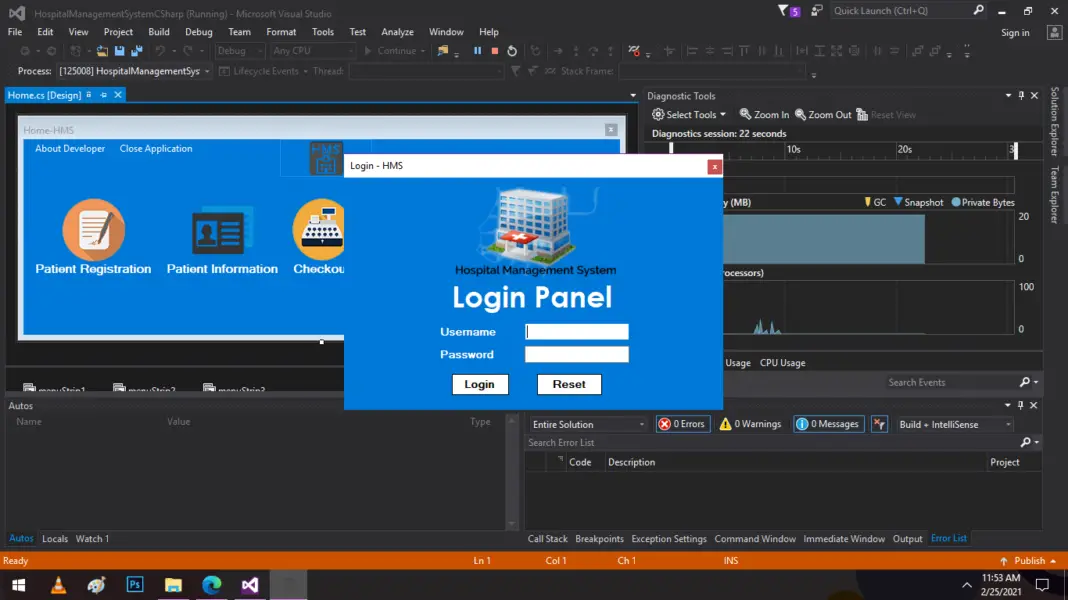Image resolution: width=1068 pixels, height=600 pixels.
Task: Click About Developer on the Home form
Action: coord(70,148)
